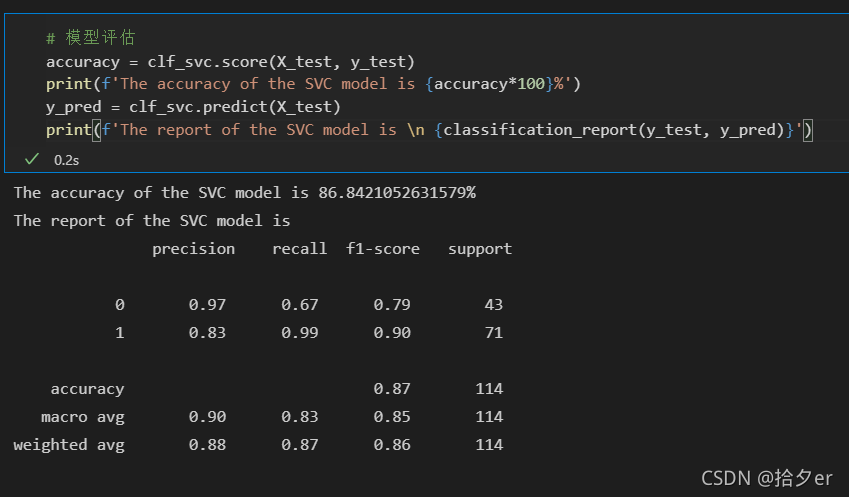Click class 1 support value 71
Viewport: 849px width, 497px height.
(493, 332)
